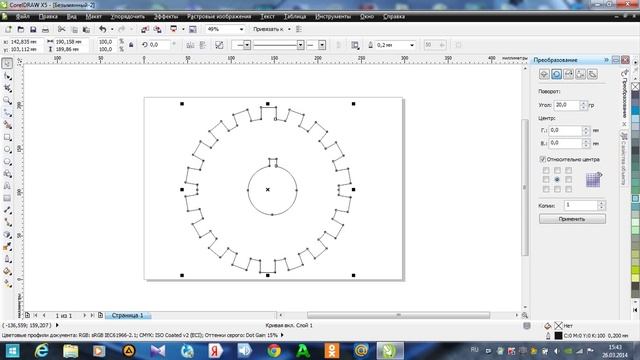Open the application launcher dropdown arrow
Image resolution: width=640 pixels, height=360 pixels.
point(183,29)
